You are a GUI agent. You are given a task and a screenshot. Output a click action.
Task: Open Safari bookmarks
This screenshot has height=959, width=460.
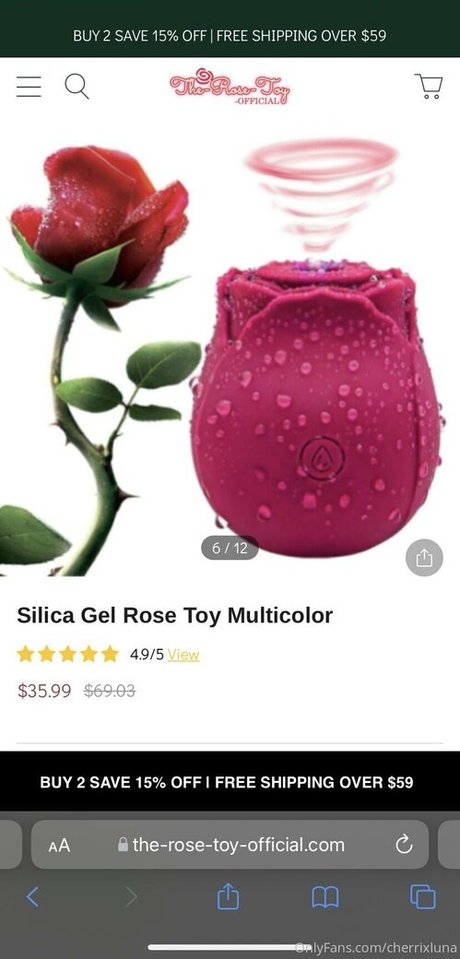(325, 898)
